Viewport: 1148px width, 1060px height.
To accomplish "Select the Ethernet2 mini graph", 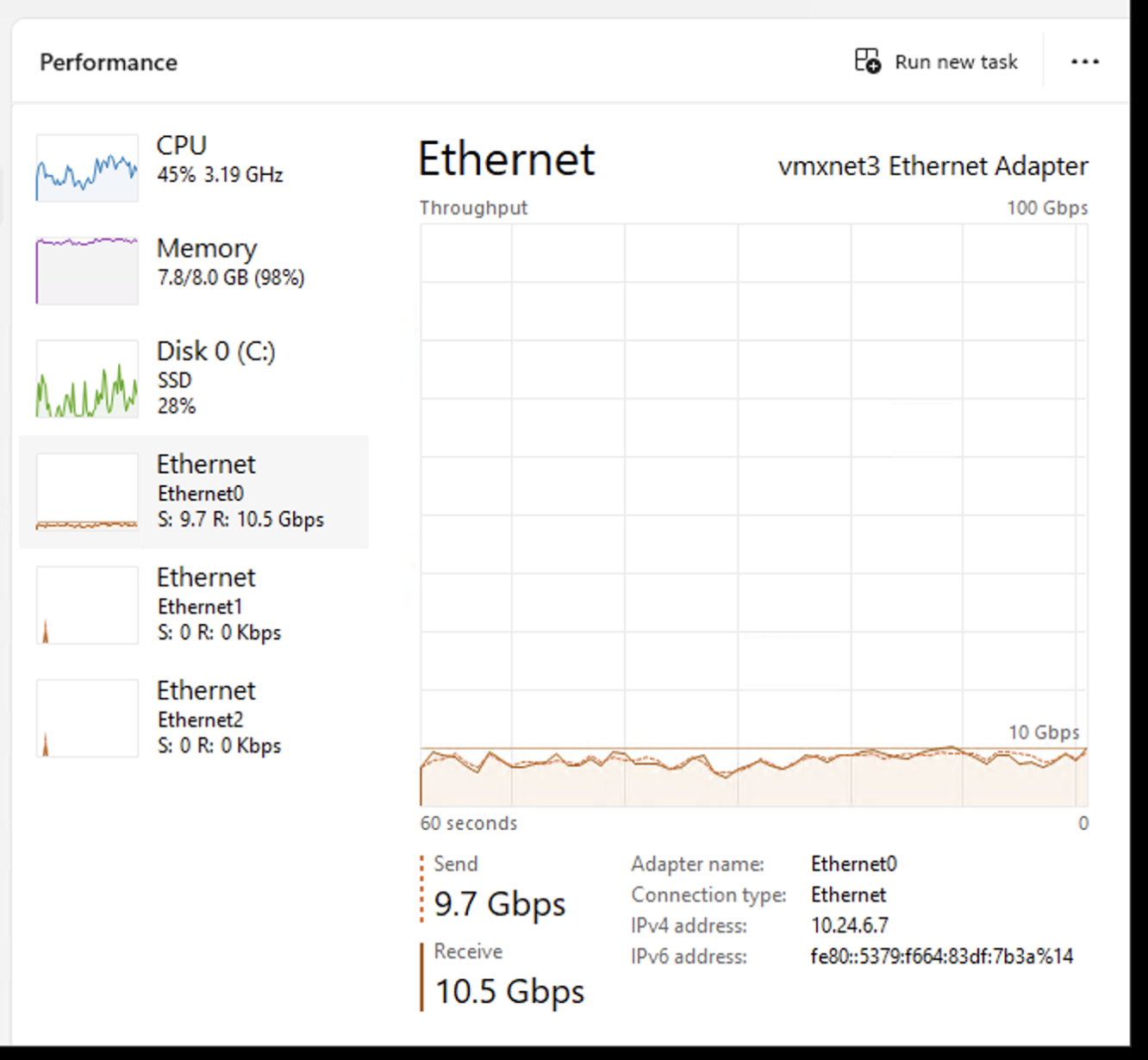I will (x=87, y=718).
